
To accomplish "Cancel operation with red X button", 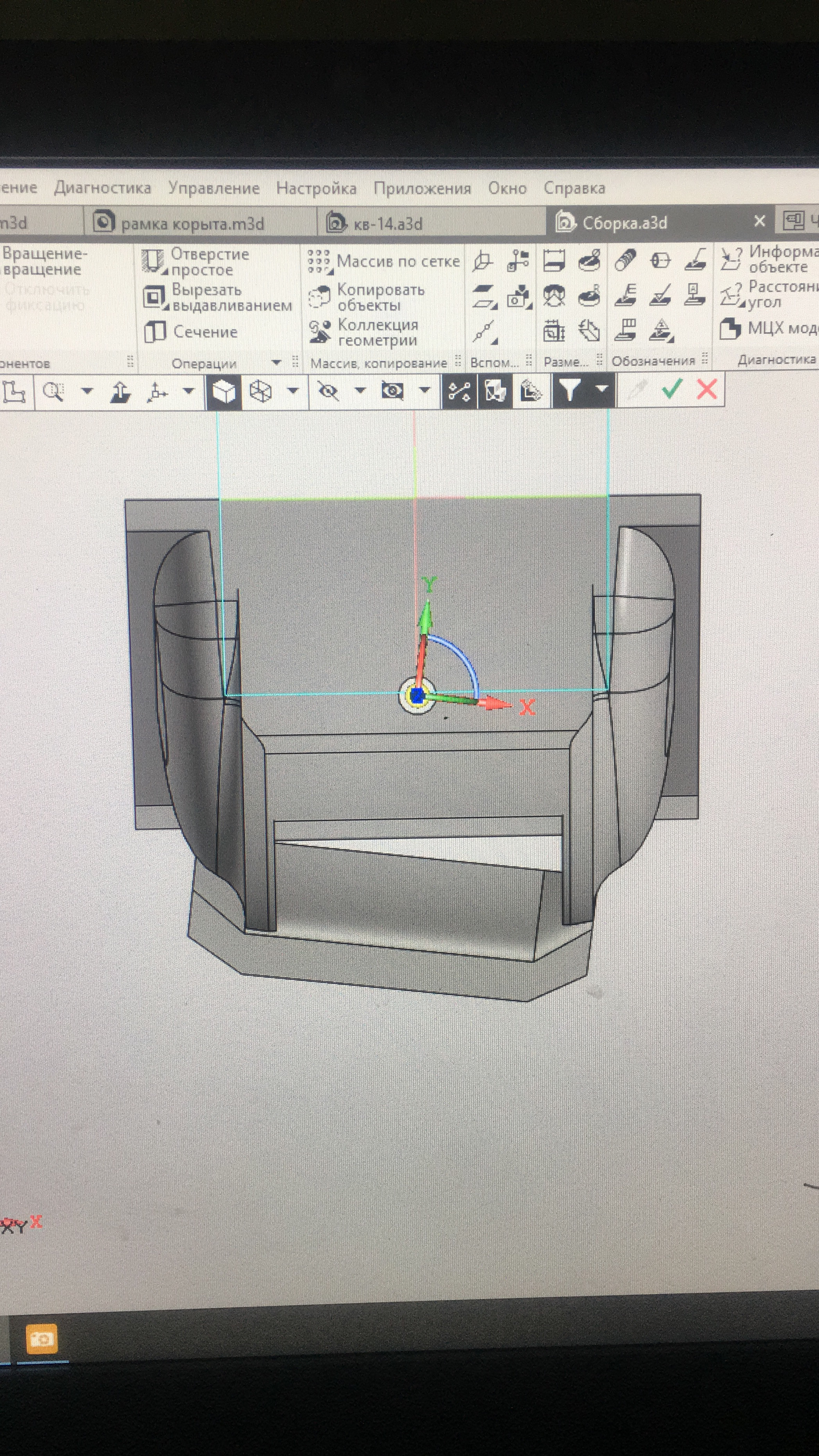I will point(707,389).
